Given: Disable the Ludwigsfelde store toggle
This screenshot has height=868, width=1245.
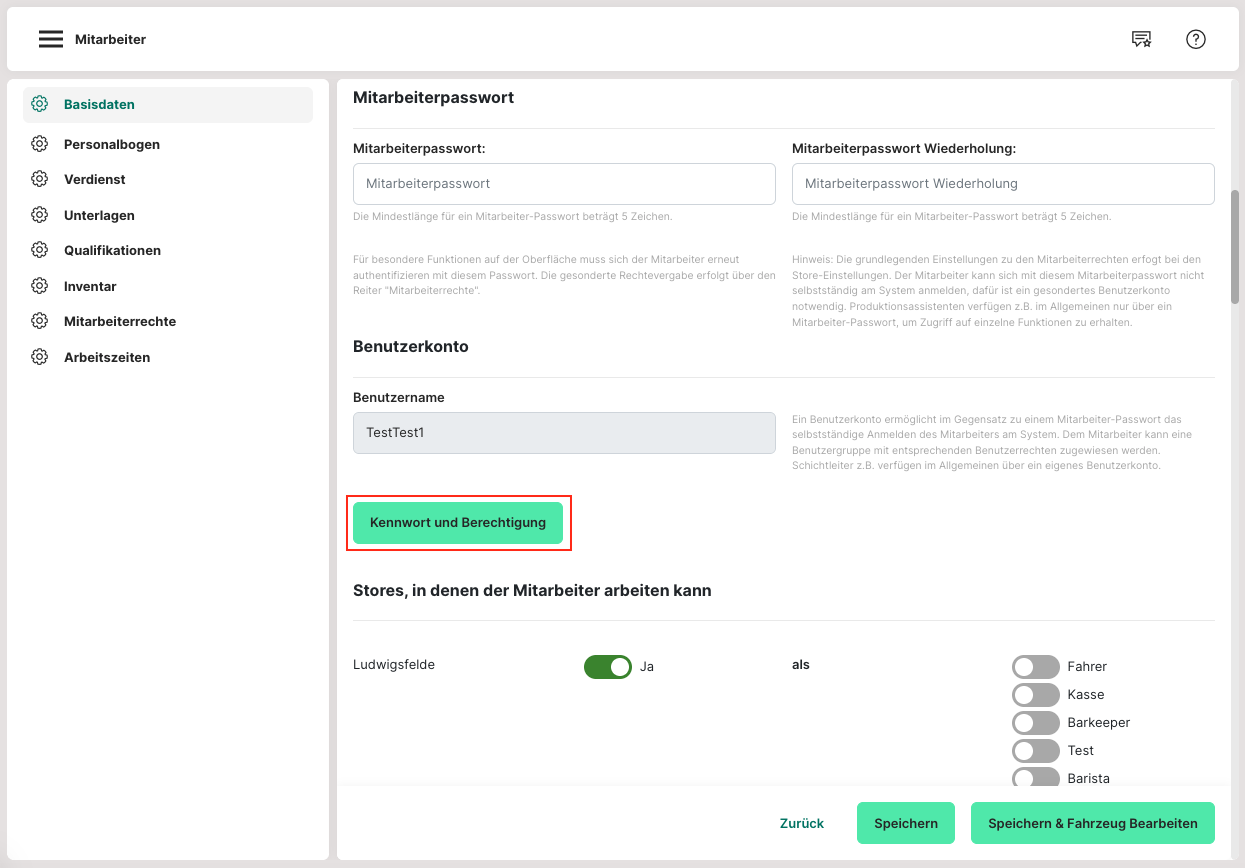Looking at the screenshot, I should (607, 666).
